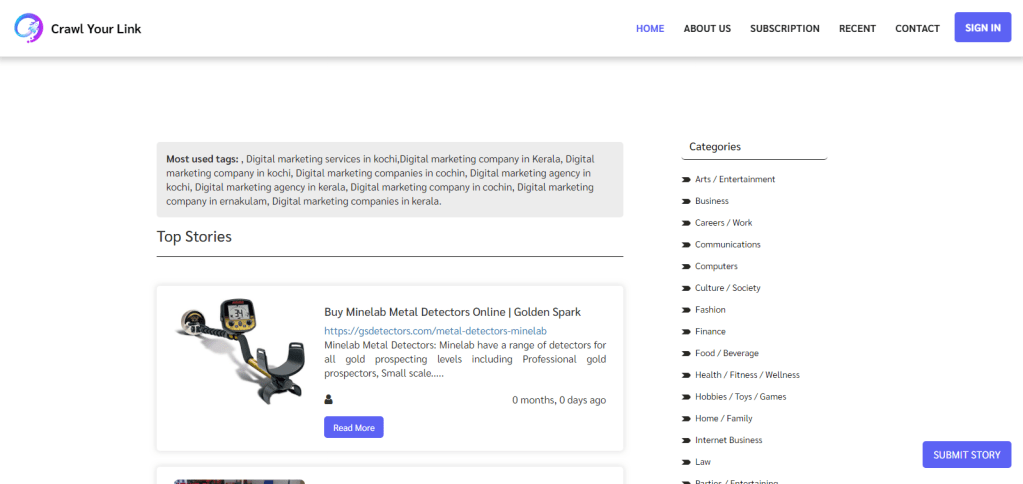Image resolution: width=1023 pixels, height=484 pixels.
Task: Click the arrow icon beside Fashion category
Action: tap(686, 310)
